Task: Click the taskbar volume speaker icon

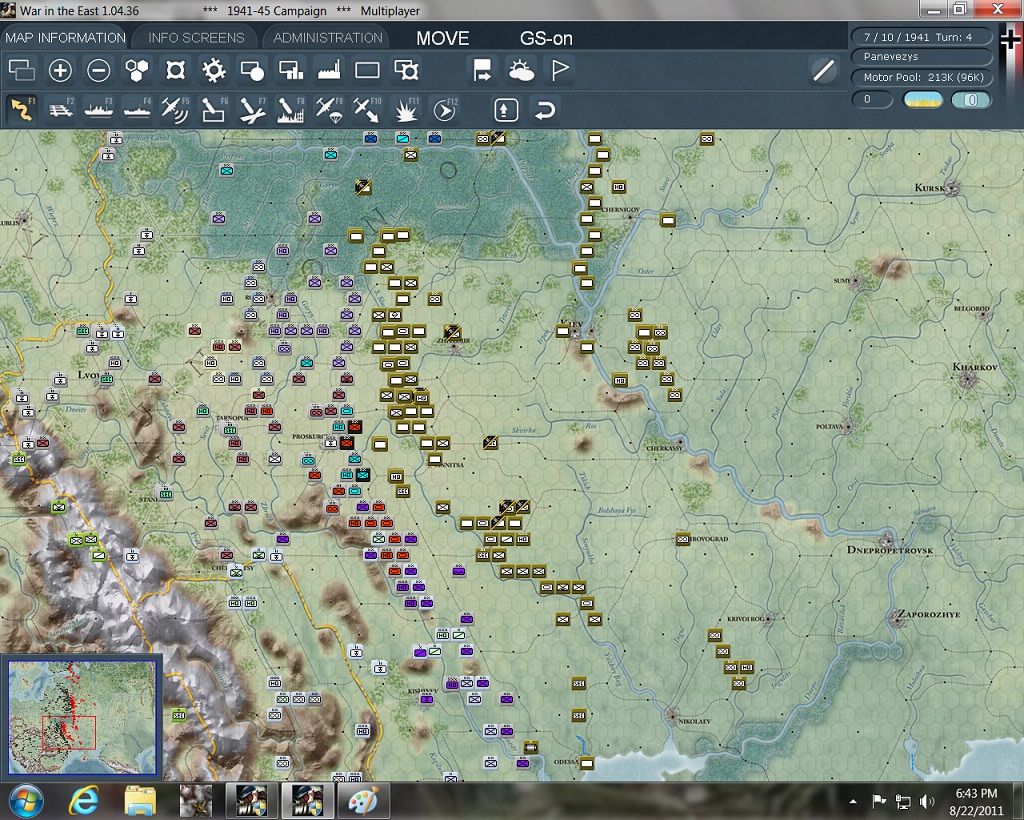Action: [926, 801]
